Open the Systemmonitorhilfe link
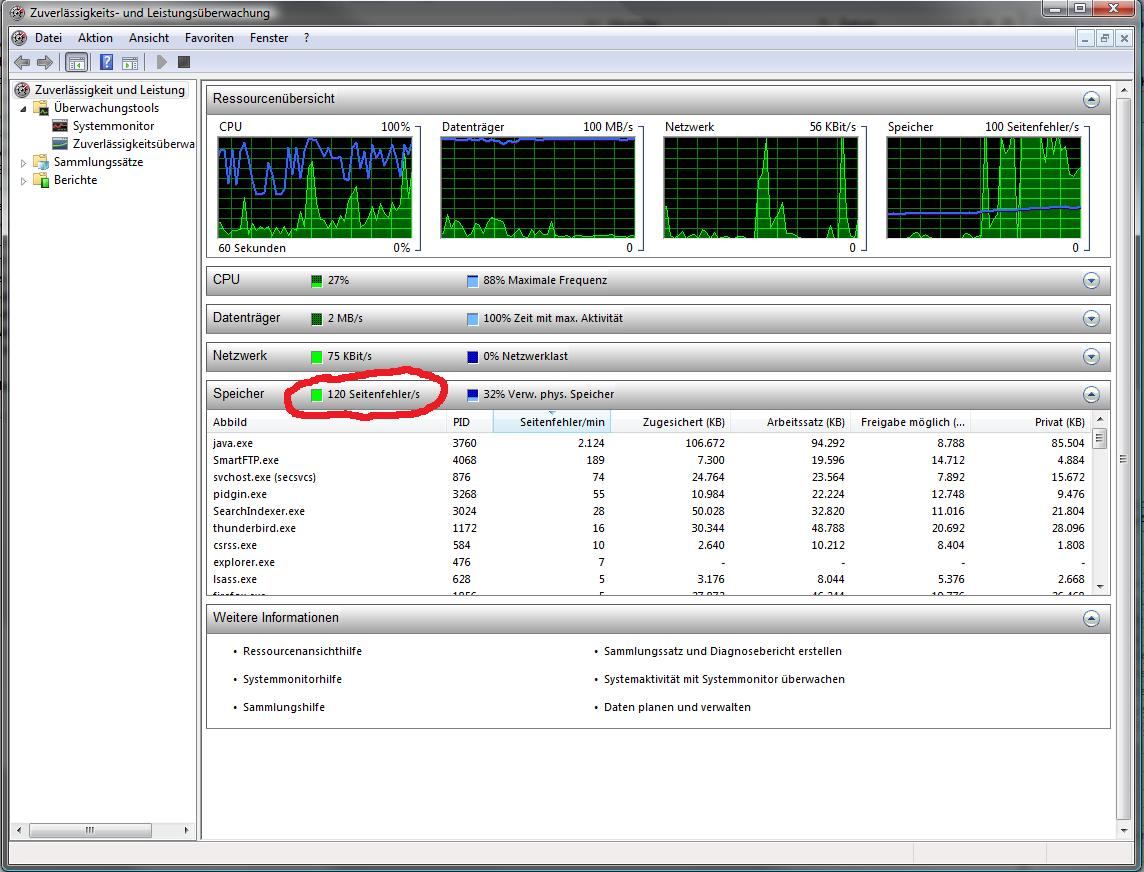 coord(292,679)
